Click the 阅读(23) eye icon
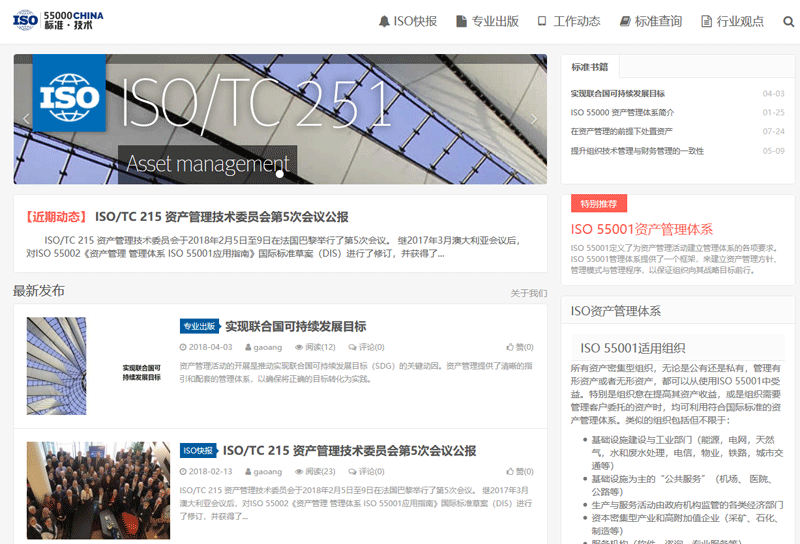800x544 pixels. click(315, 472)
